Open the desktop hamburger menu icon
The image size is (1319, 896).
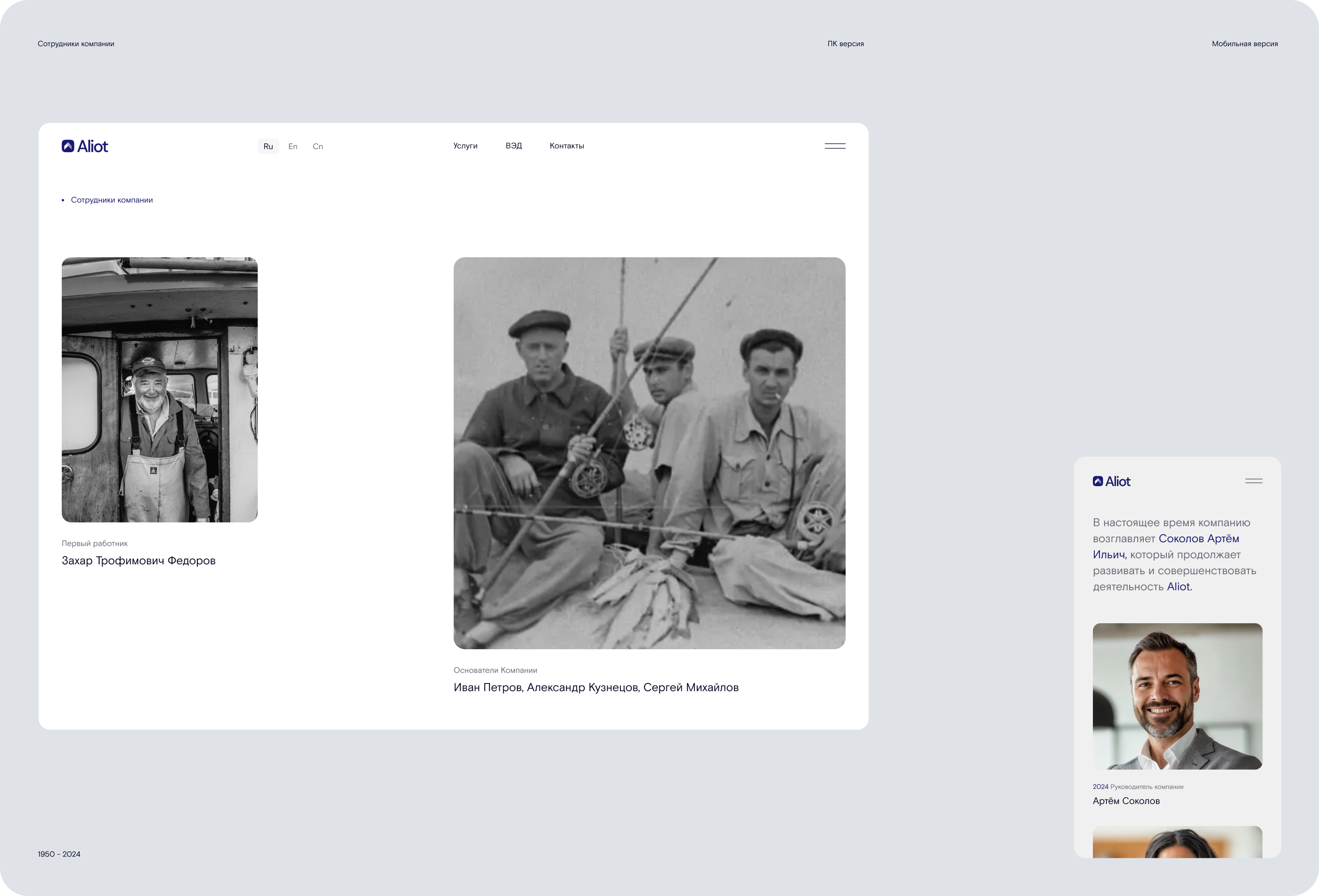pos(834,146)
